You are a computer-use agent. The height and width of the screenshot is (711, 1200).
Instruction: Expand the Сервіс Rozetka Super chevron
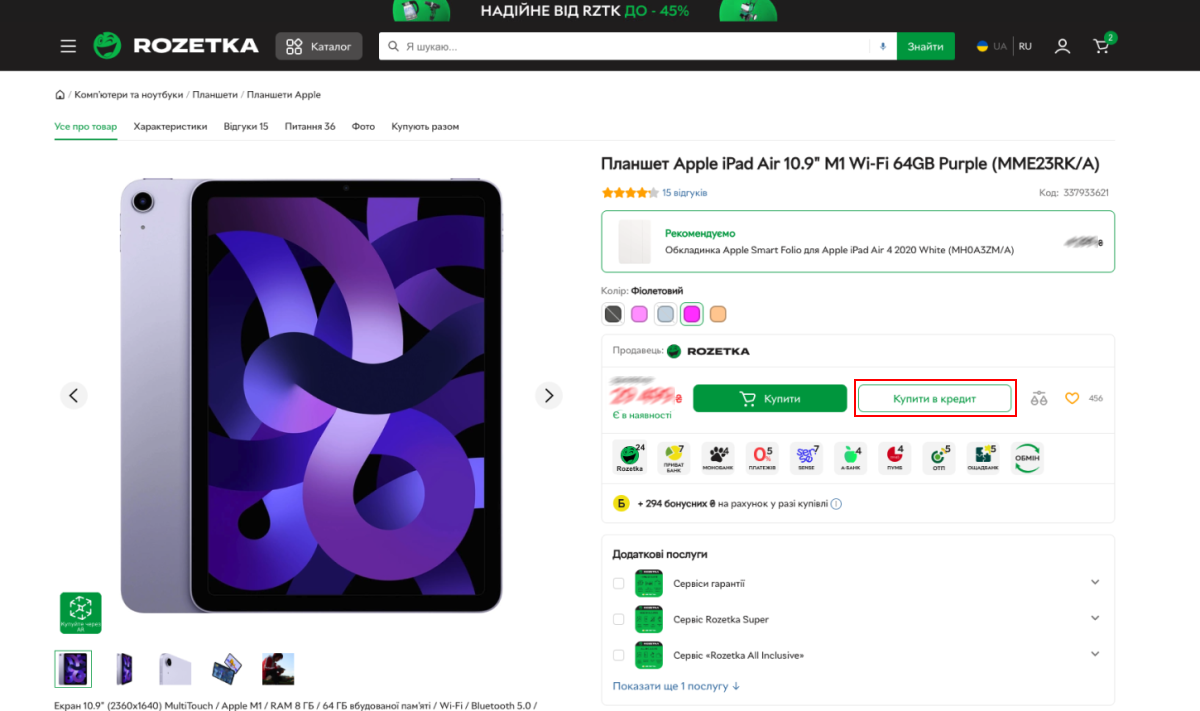point(1095,618)
